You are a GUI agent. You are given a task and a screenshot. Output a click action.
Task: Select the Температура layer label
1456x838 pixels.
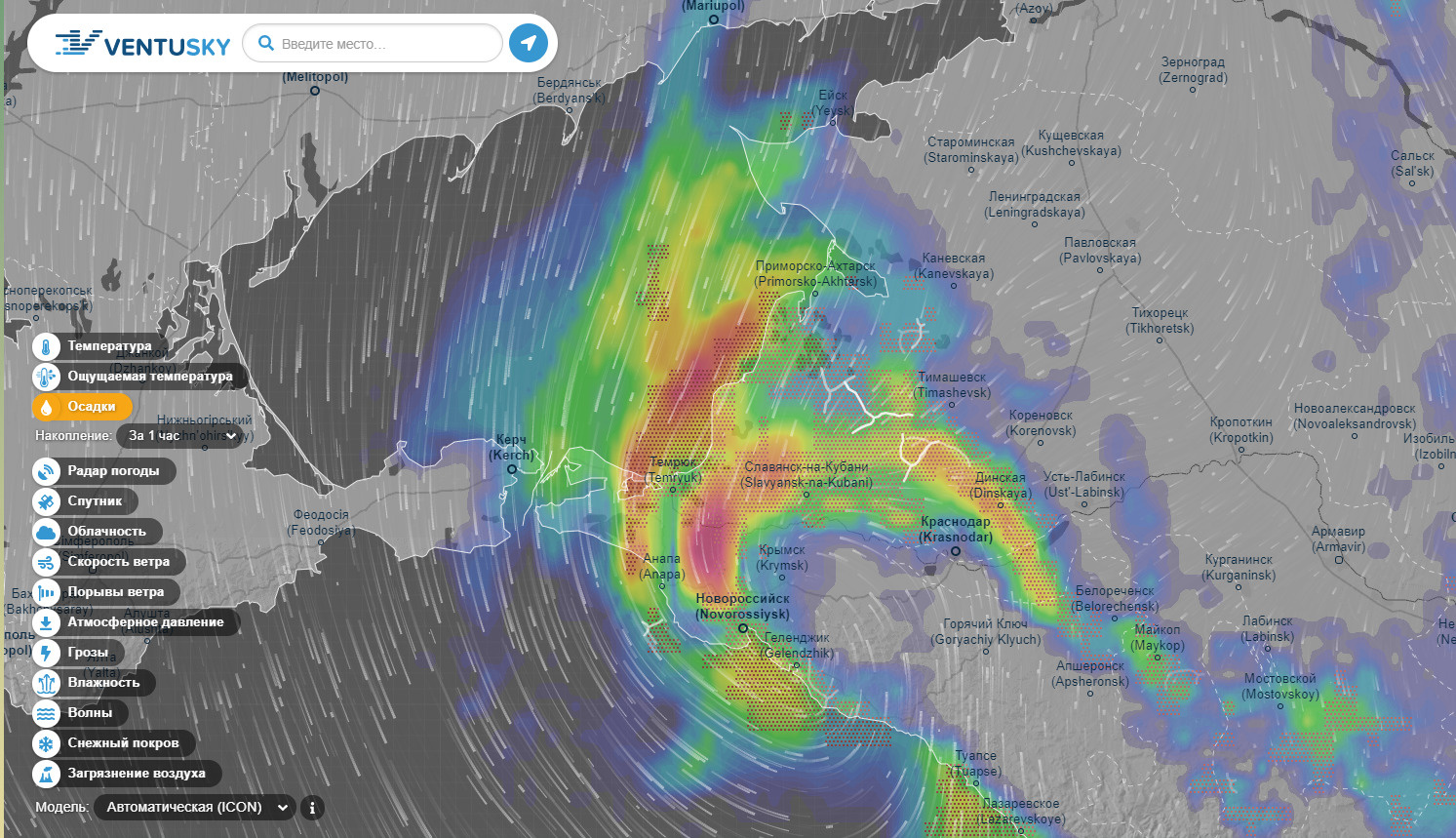(x=109, y=346)
